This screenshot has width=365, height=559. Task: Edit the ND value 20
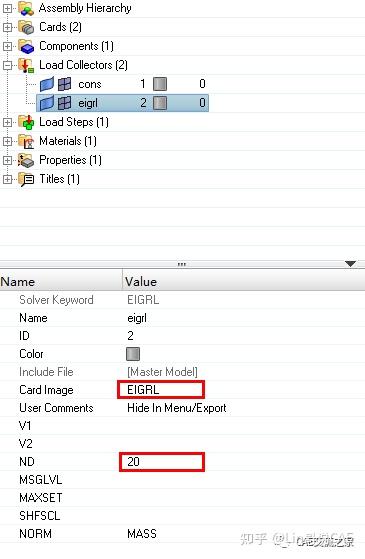click(162, 462)
